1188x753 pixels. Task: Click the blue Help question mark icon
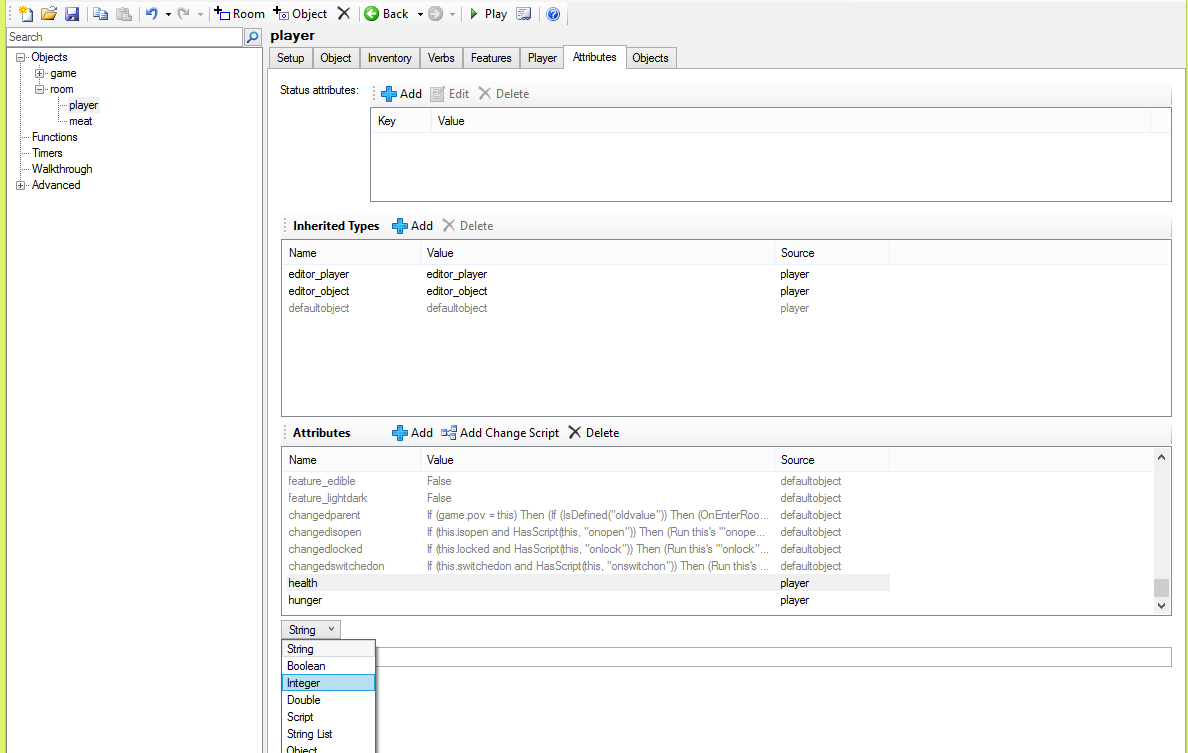coord(553,14)
